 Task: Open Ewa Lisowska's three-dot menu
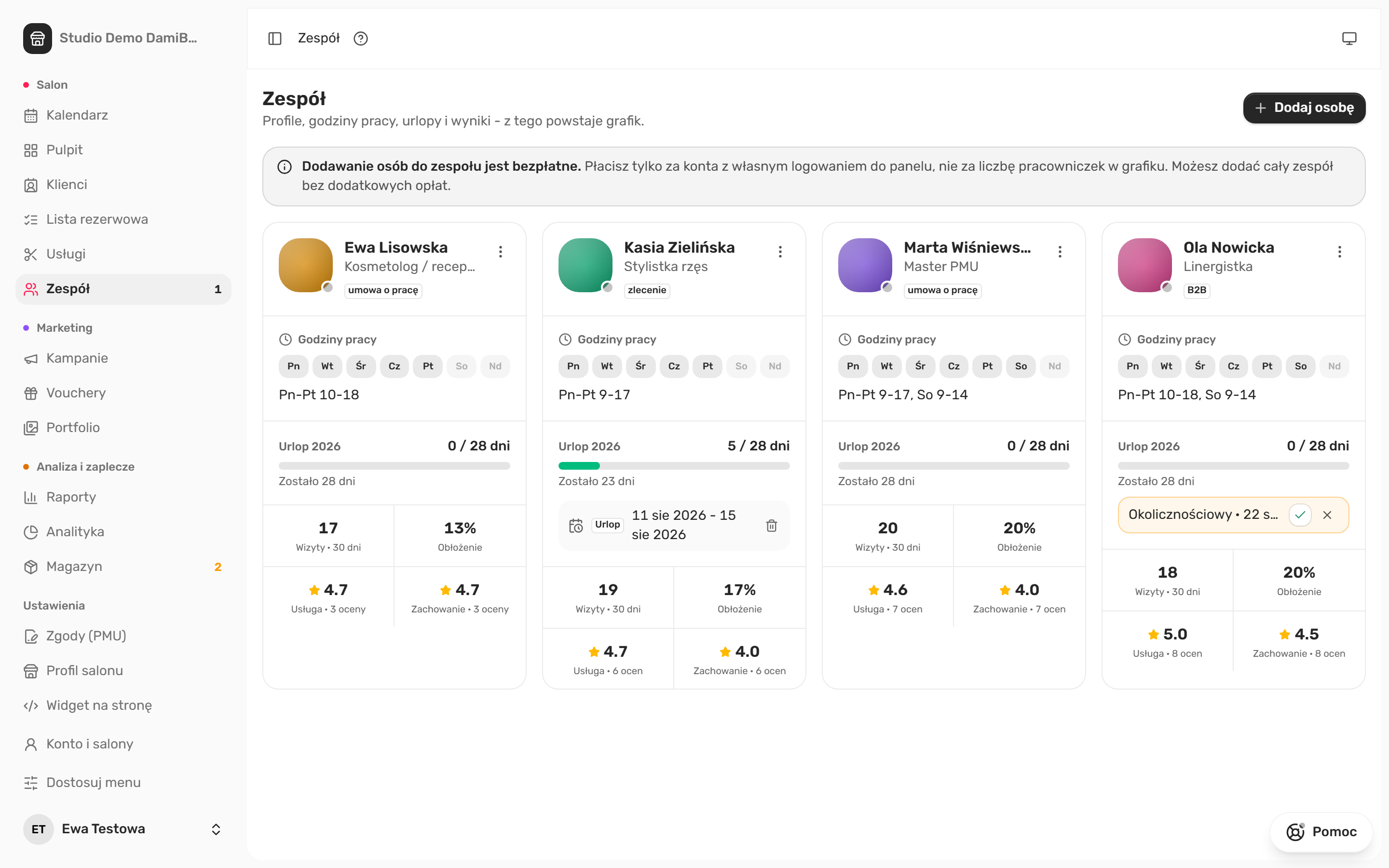click(x=501, y=251)
